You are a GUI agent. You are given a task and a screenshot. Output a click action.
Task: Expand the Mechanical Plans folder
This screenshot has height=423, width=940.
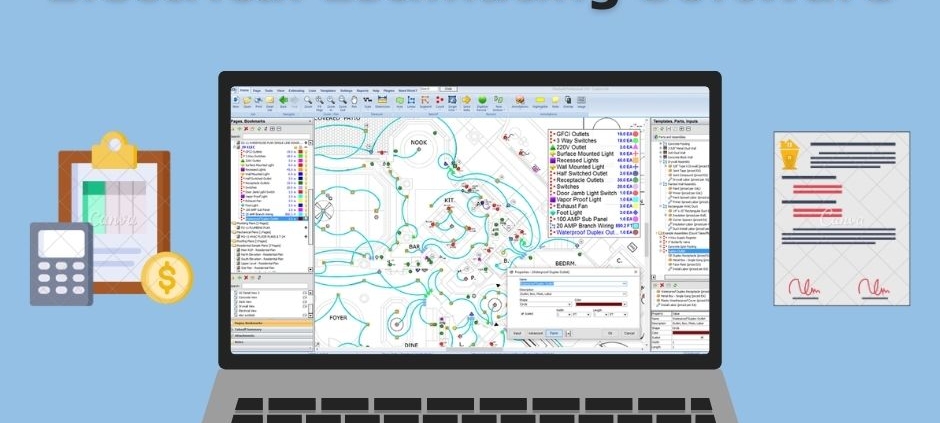pos(234,232)
